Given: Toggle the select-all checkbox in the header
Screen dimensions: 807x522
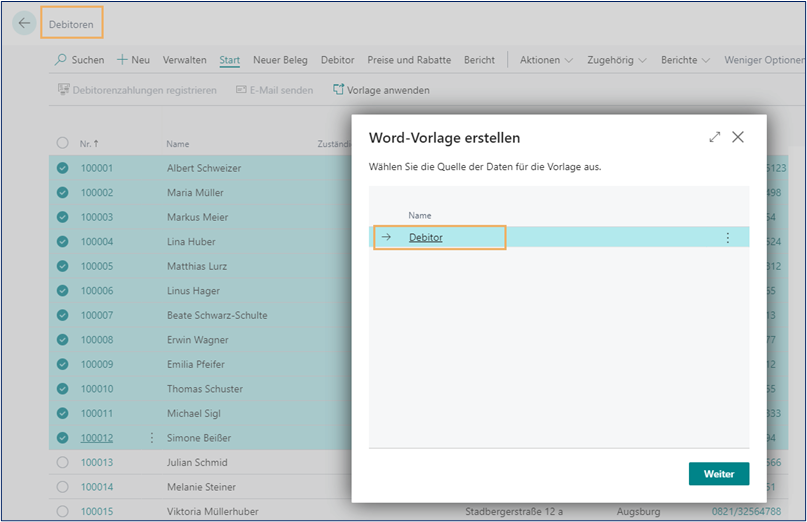Looking at the screenshot, I should pyautogui.click(x=63, y=143).
